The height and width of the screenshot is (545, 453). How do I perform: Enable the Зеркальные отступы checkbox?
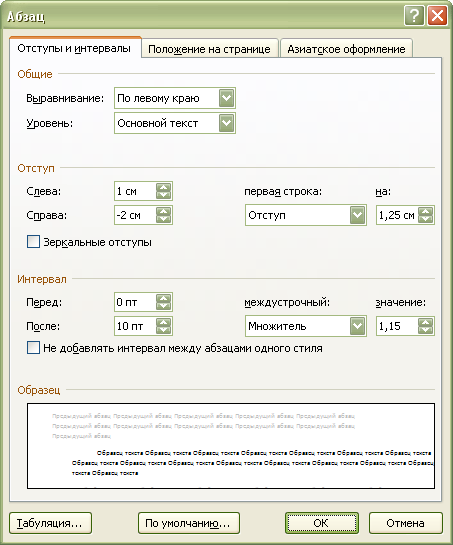coord(33,242)
